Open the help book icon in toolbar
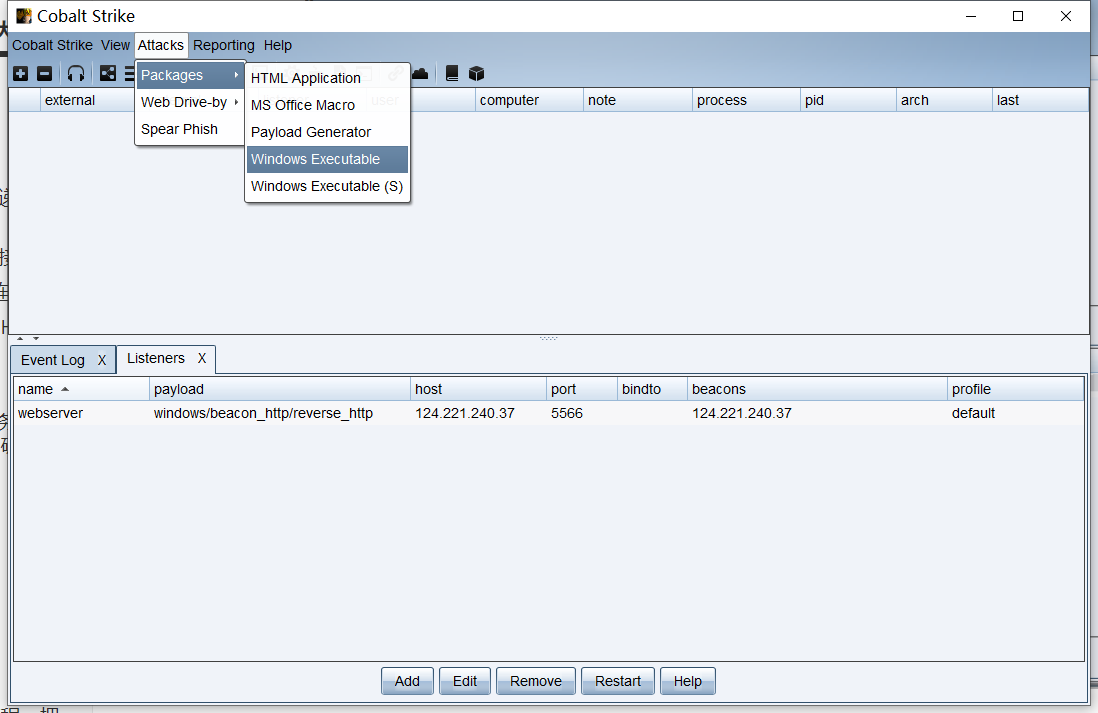The image size is (1098, 713). (x=452, y=74)
